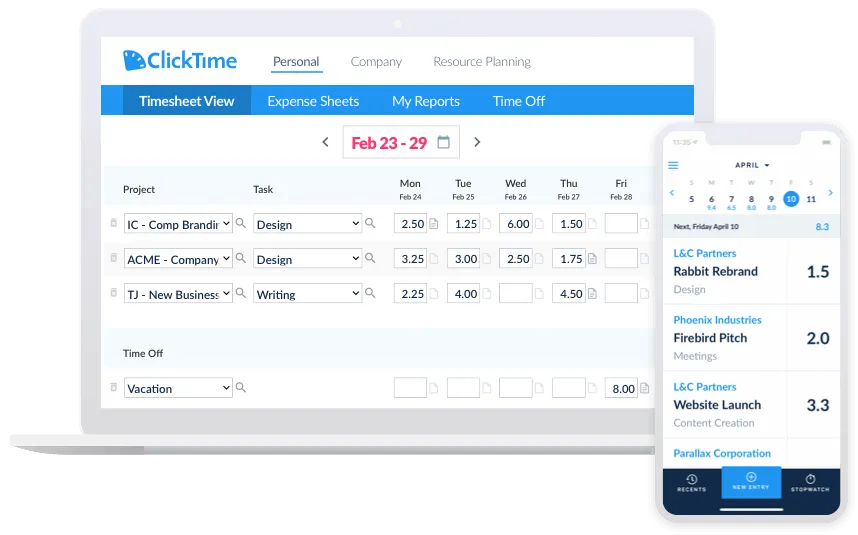858x535 pixels.
Task: Click the ClickTime logo
Action: (179, 60)
